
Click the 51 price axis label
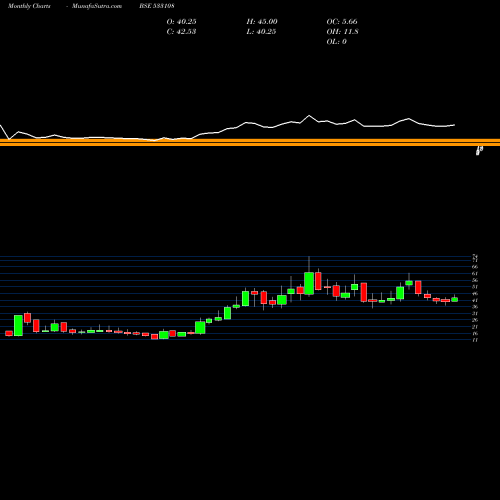pyautogui.click(x=475, y=287)
